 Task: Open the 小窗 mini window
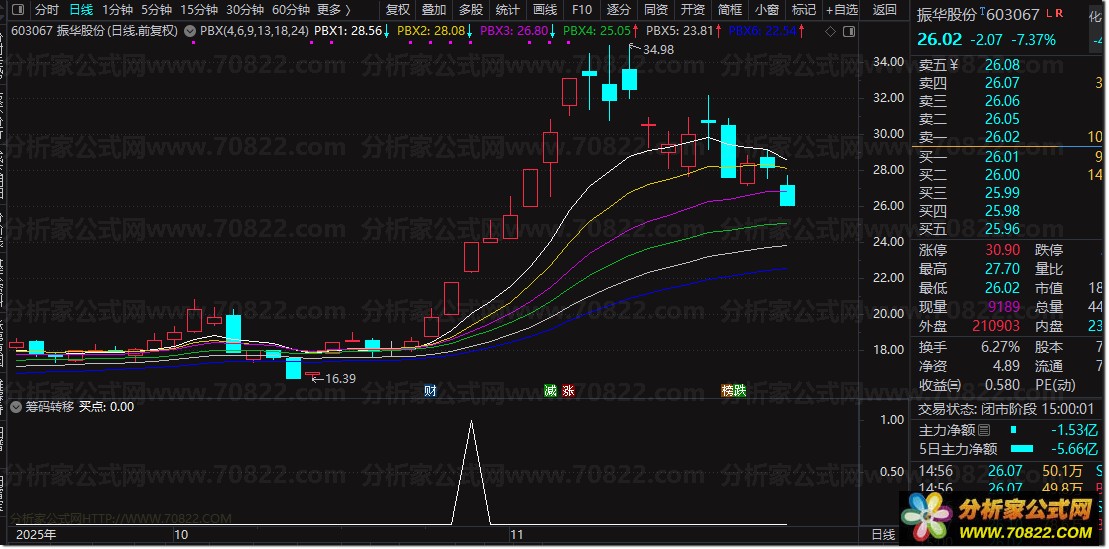tap(767, 10)
